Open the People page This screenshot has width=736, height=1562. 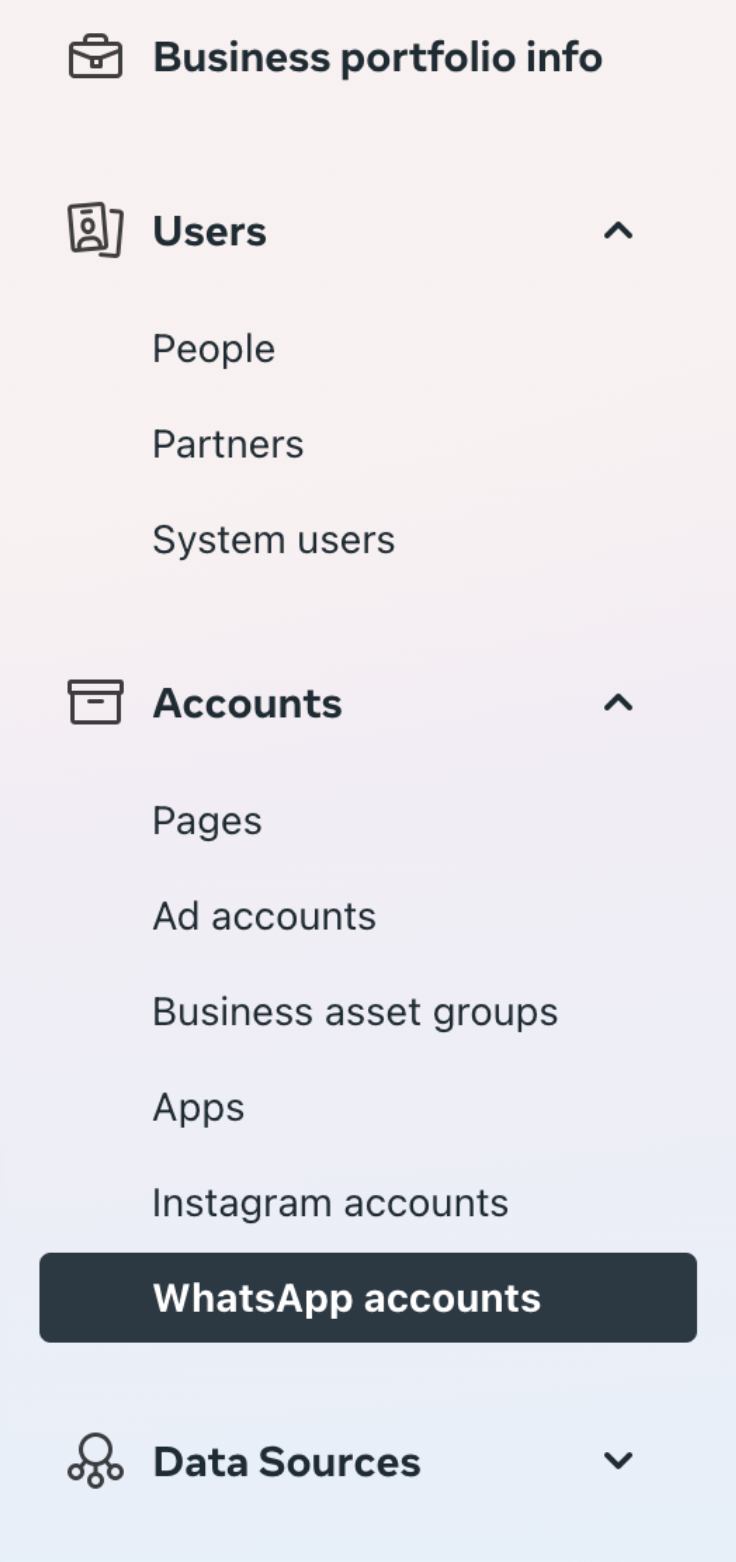coord(213,349)
